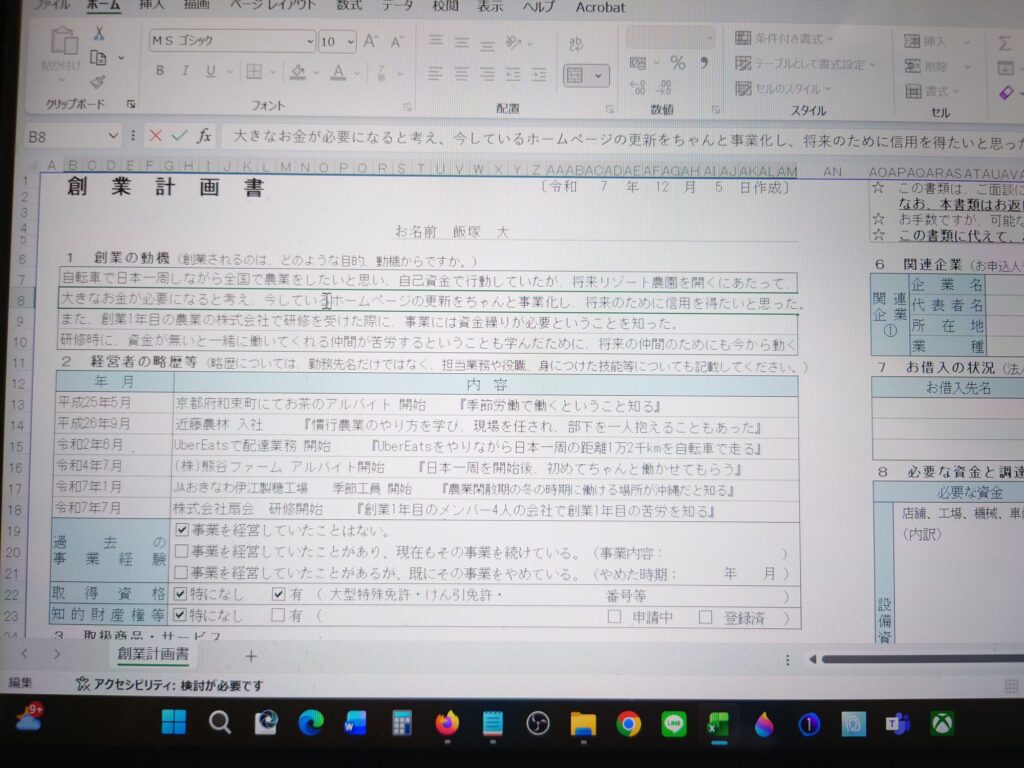Check the 申請中 checkbox
Screen dimensions: 1024x768
(x=613, y=617)
